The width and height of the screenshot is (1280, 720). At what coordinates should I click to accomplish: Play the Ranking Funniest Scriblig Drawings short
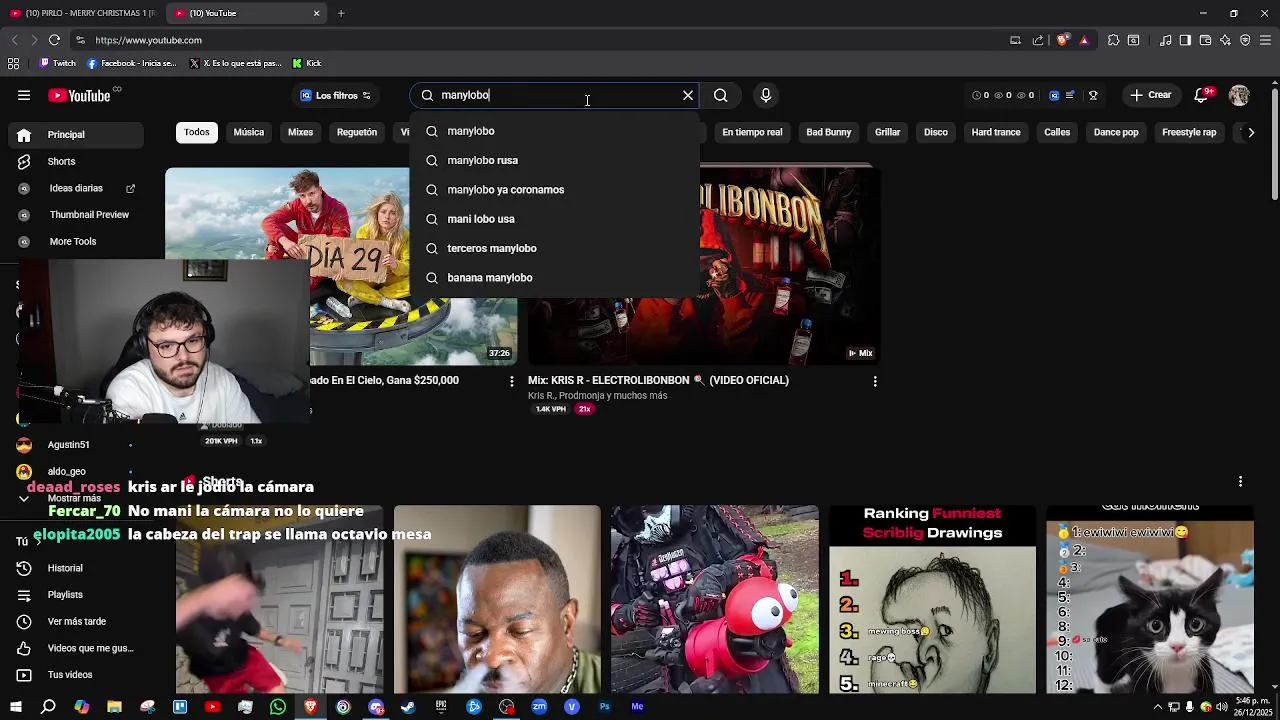click(932, 600)
